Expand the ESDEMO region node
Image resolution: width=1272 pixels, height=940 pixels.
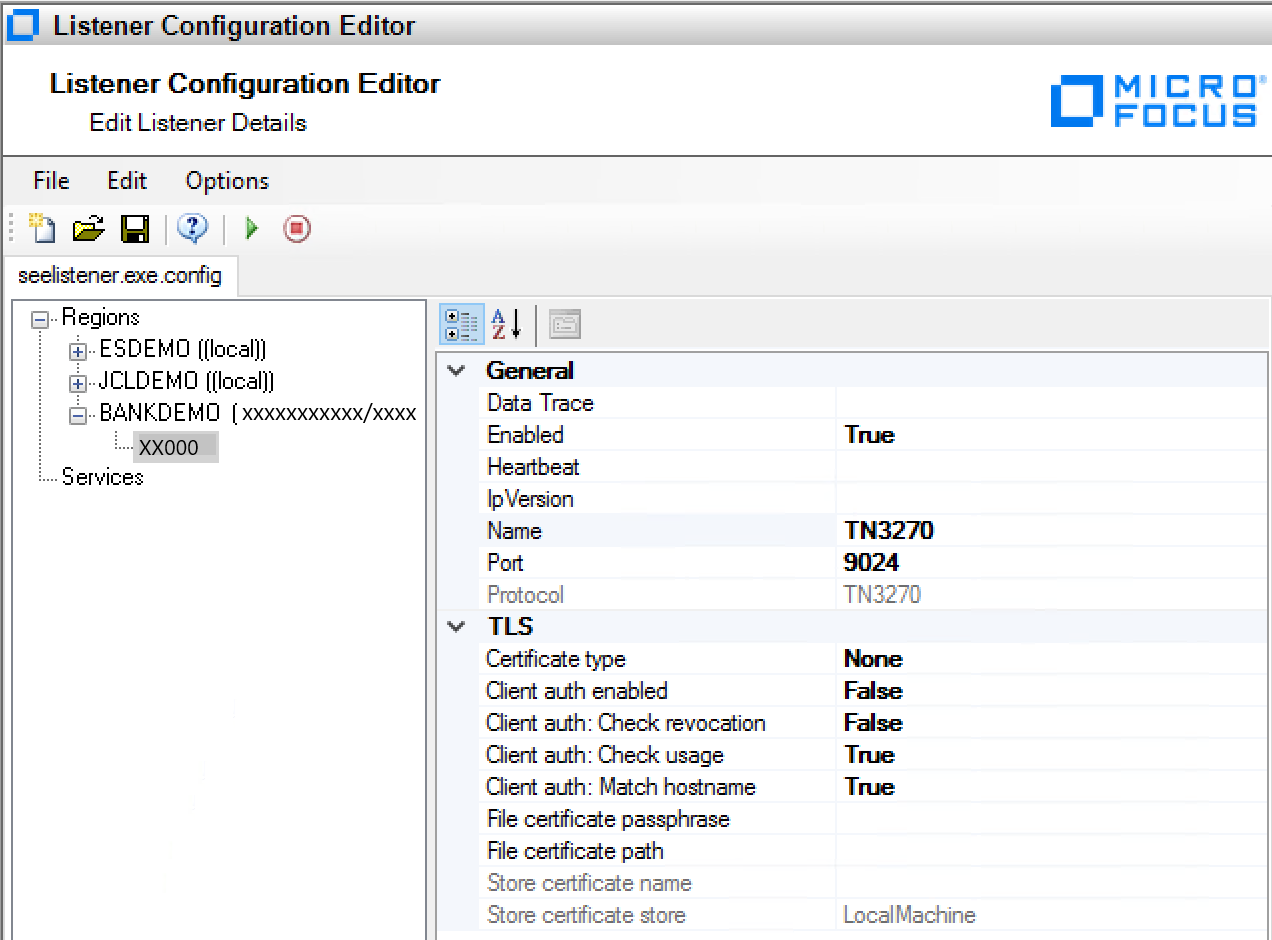click(x=77, y=350)
